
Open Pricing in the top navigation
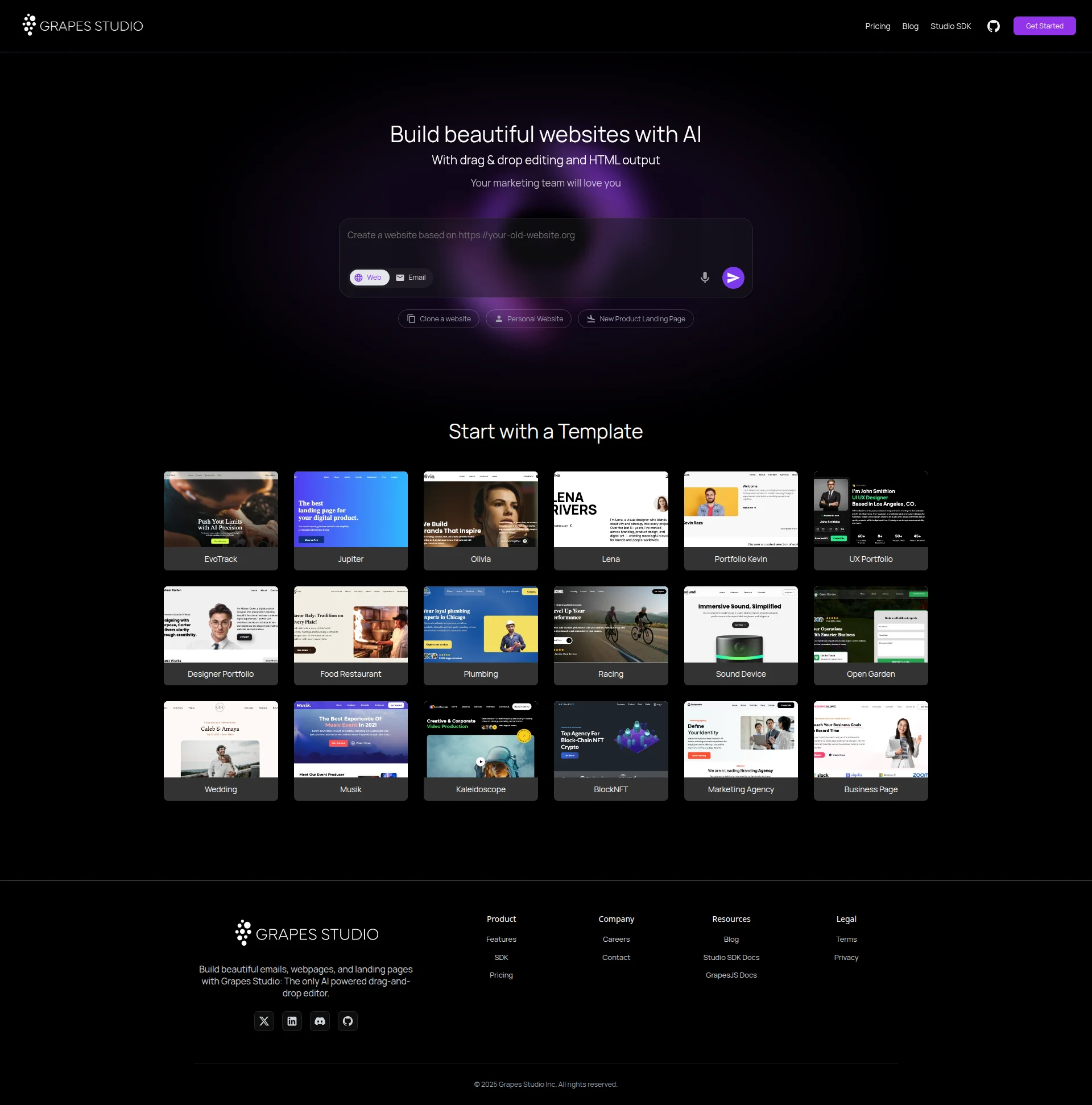coord(878,26)
